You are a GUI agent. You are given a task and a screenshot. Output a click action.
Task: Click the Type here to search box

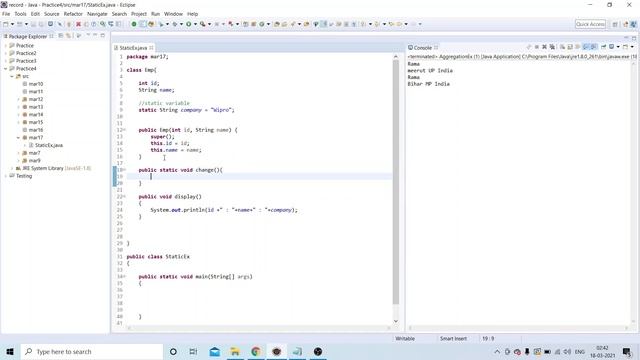pyautogui.click(x=92, y=351)
